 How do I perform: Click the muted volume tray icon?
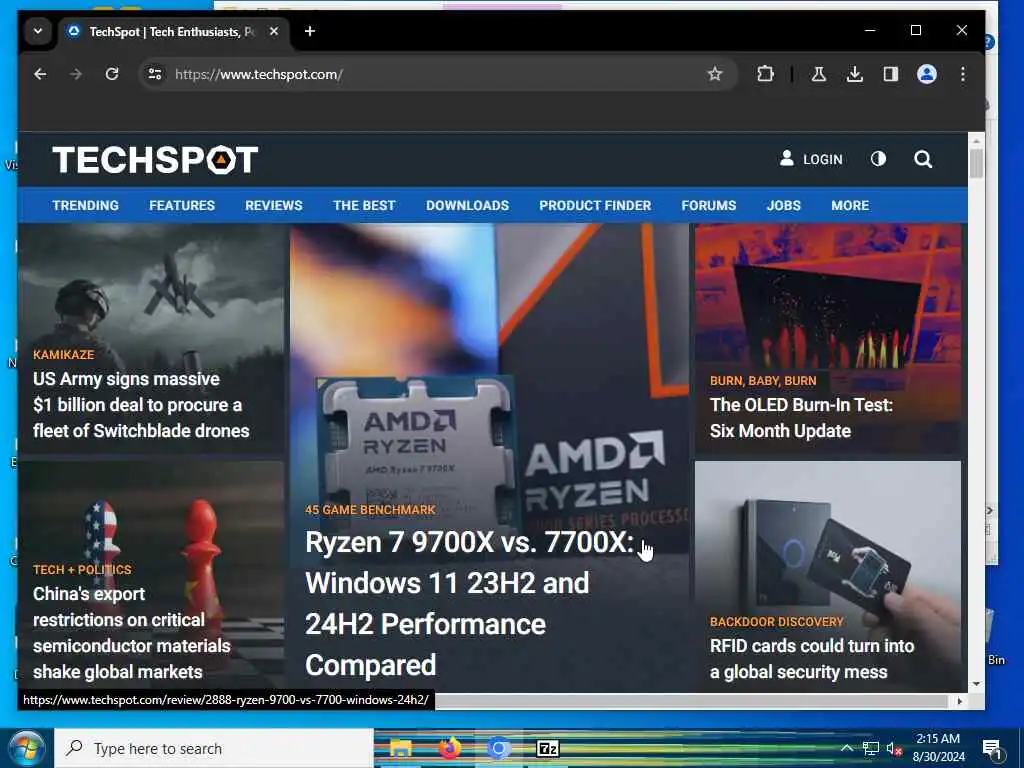[x=893, y=748]
